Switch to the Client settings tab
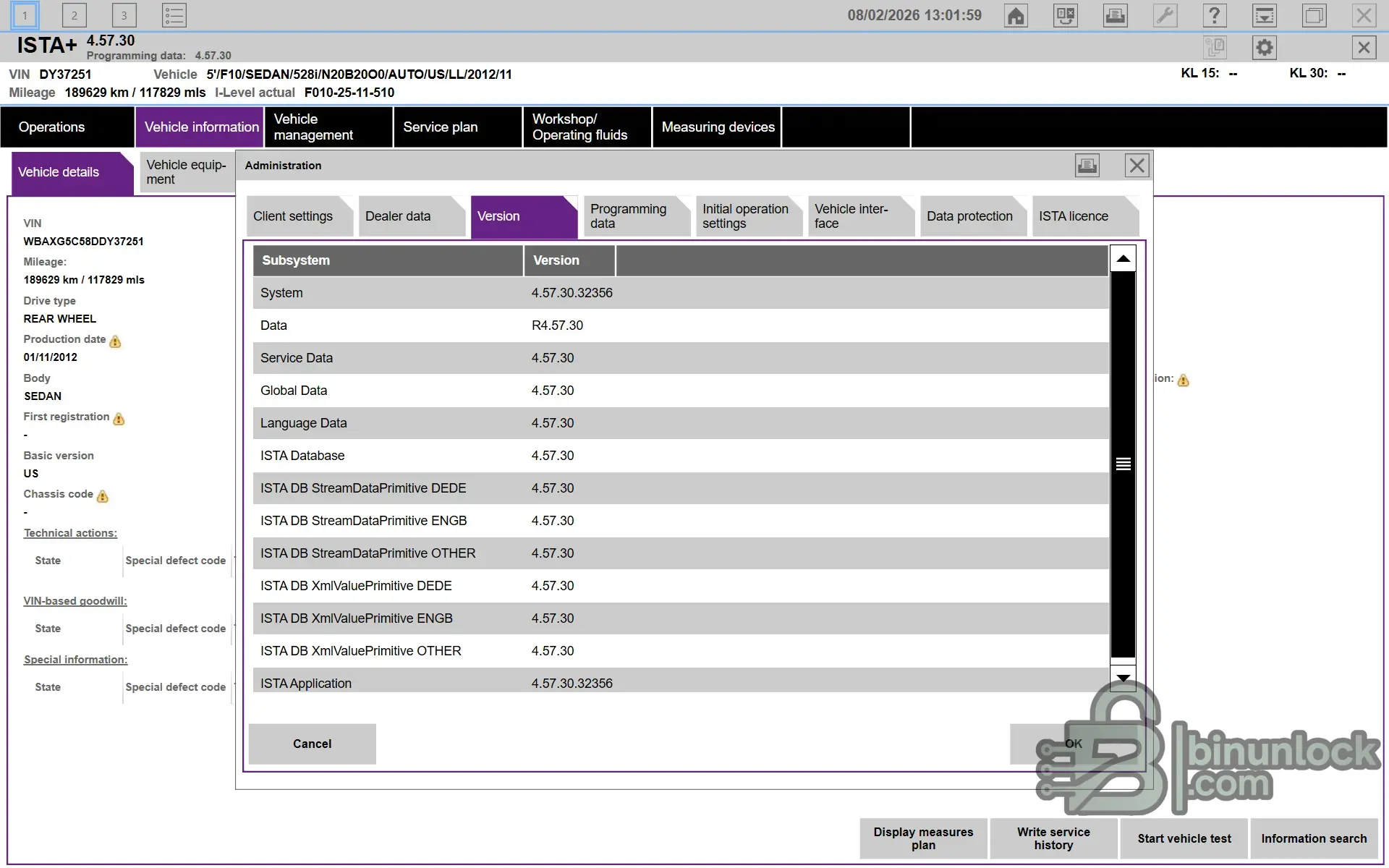The width and height of the screenshot is (1389, 868). pos(293,216)
